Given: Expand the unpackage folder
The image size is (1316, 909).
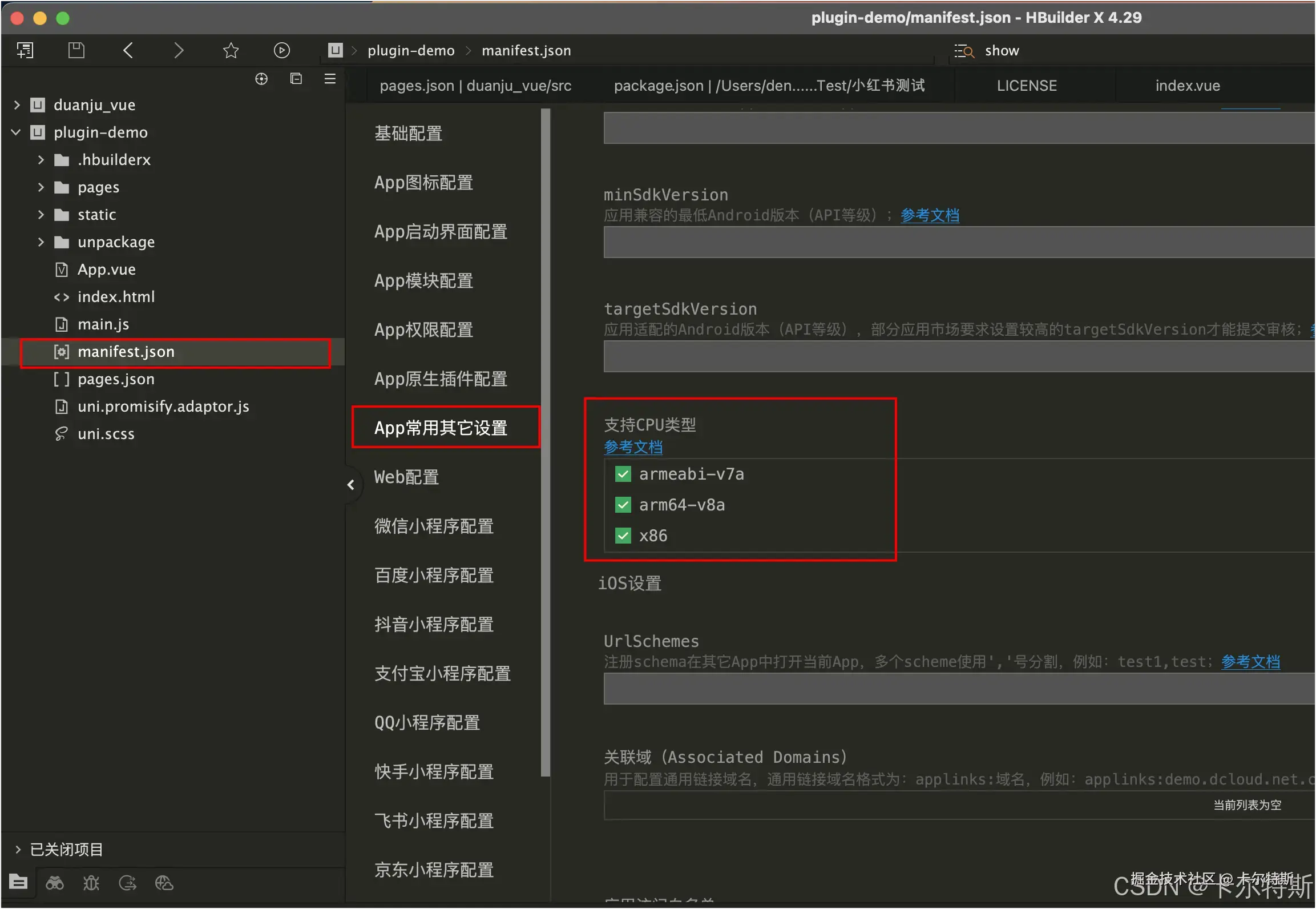Looking at the screenshot, I should pos(41,242).
